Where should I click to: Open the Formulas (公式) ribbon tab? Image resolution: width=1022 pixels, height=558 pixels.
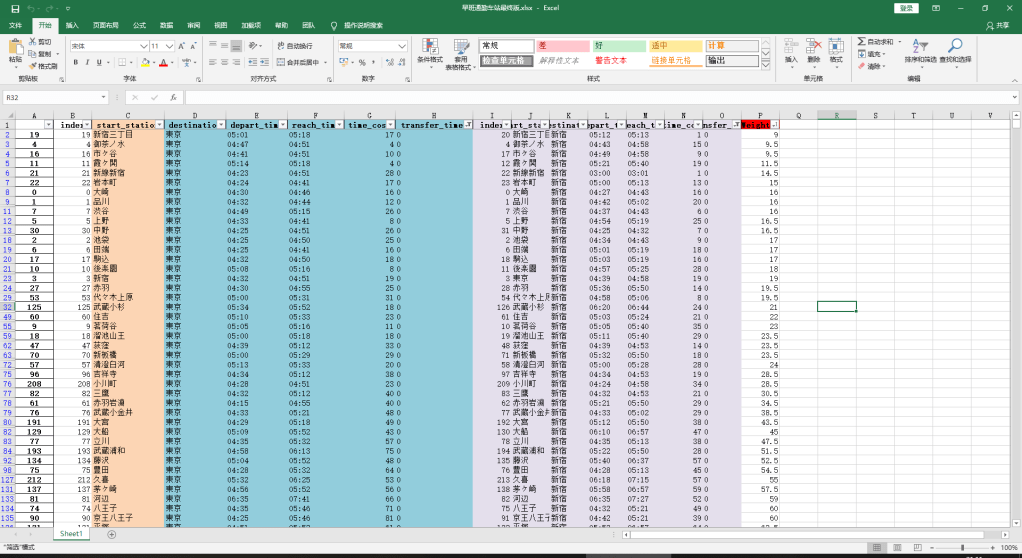click(x=139, y=24)
